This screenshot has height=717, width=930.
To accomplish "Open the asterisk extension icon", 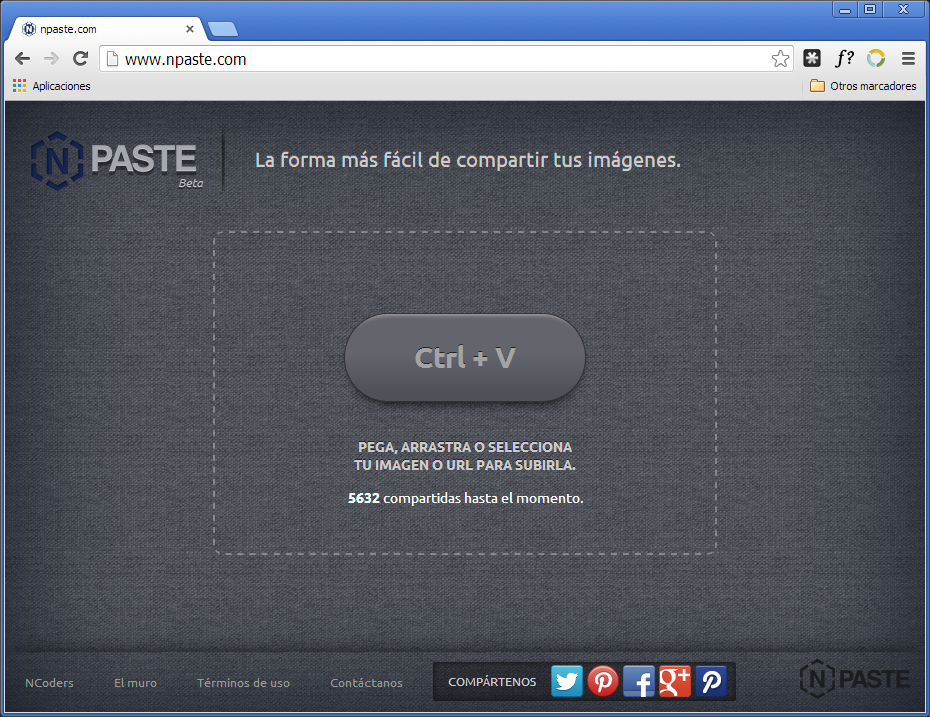I will pos(812,58).
